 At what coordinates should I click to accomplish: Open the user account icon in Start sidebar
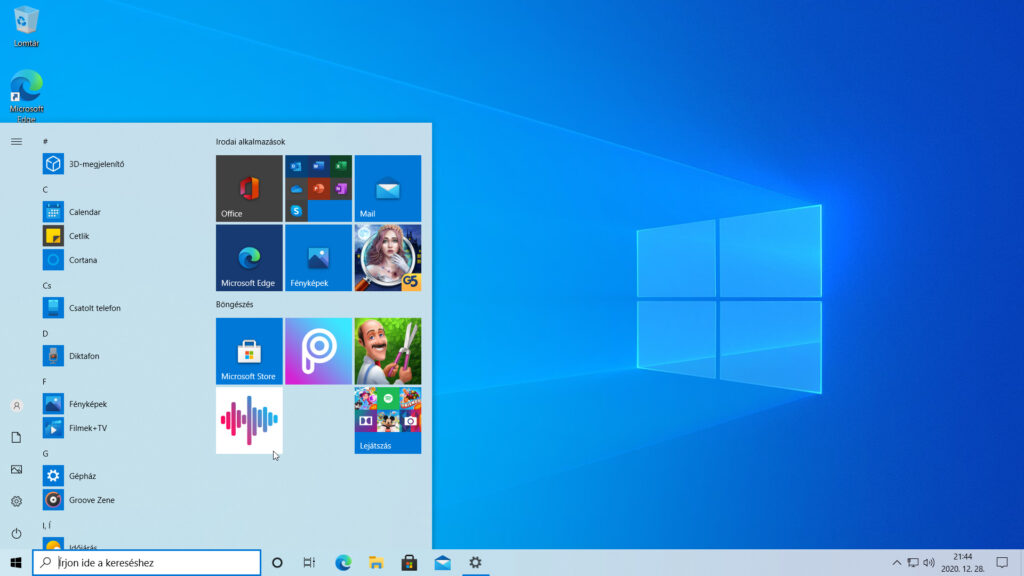coord(16,406)
